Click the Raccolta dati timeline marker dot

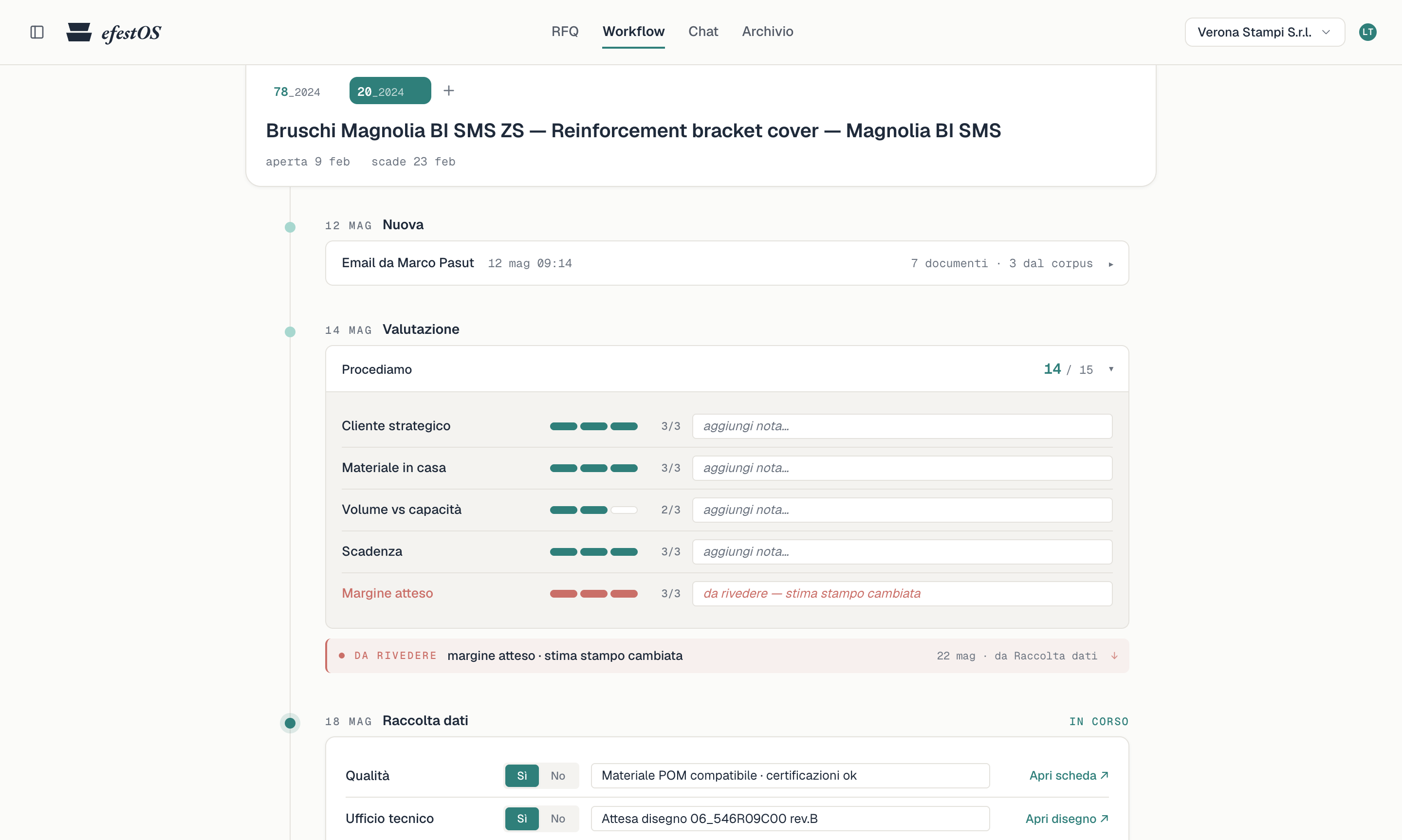(290, 723)
